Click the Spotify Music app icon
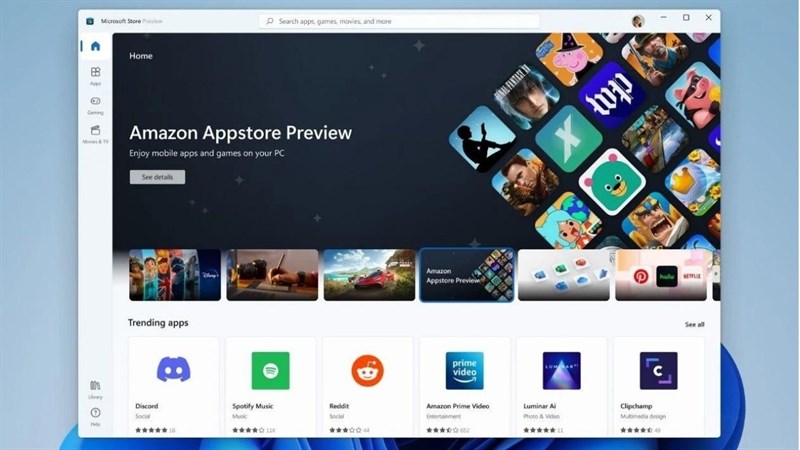The width and height of the screenshot is (800, 450). [x=270, y=370]
